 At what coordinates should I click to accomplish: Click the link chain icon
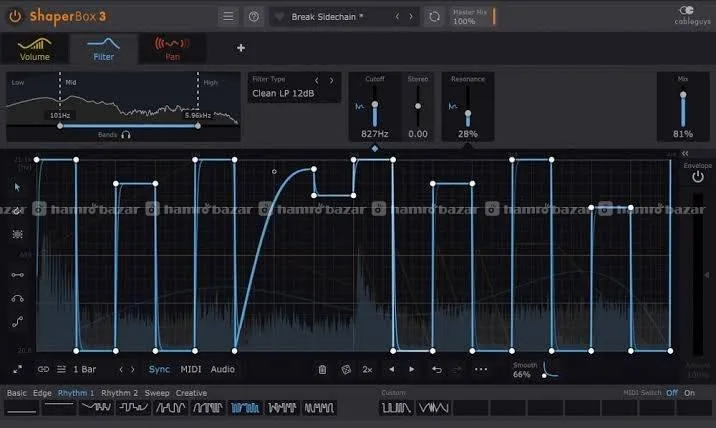click(43, 369)
